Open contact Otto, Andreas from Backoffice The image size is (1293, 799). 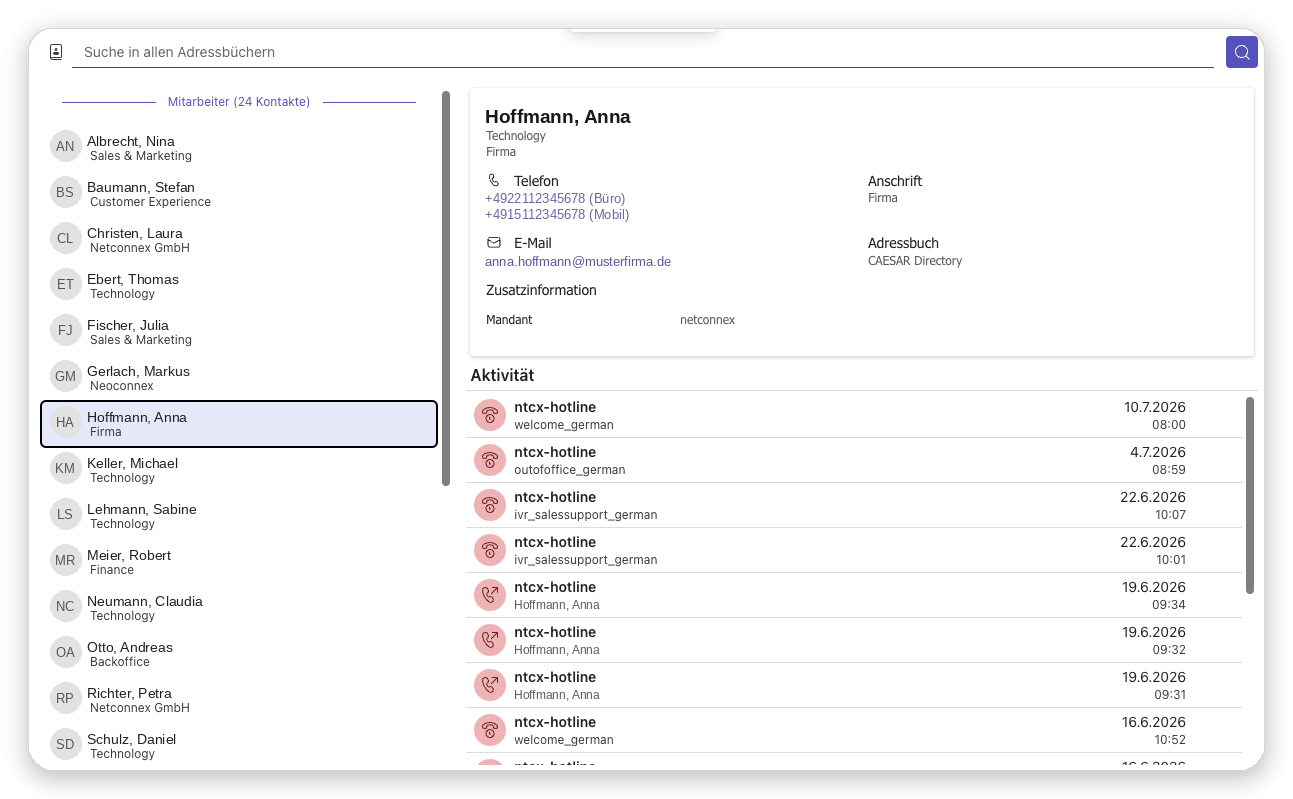(239, 654)
